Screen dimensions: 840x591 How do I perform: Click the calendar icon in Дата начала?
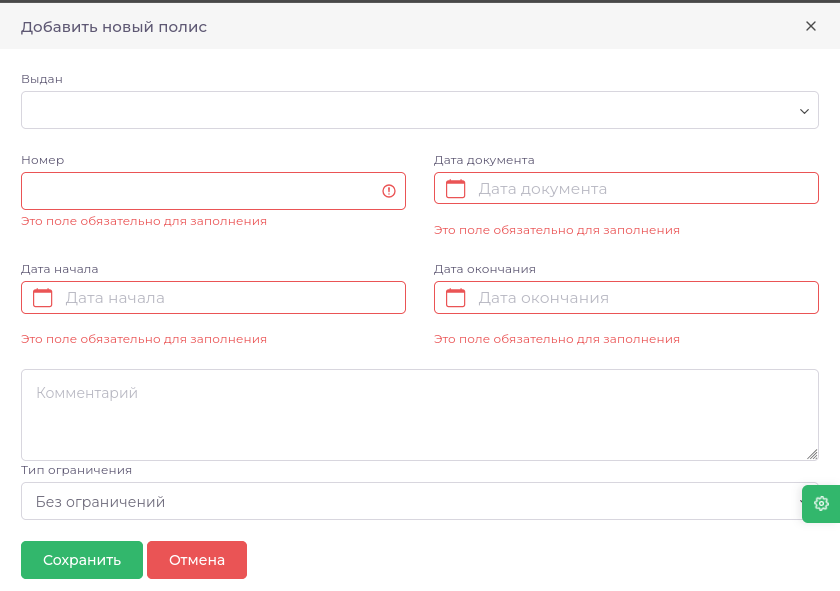43,297
